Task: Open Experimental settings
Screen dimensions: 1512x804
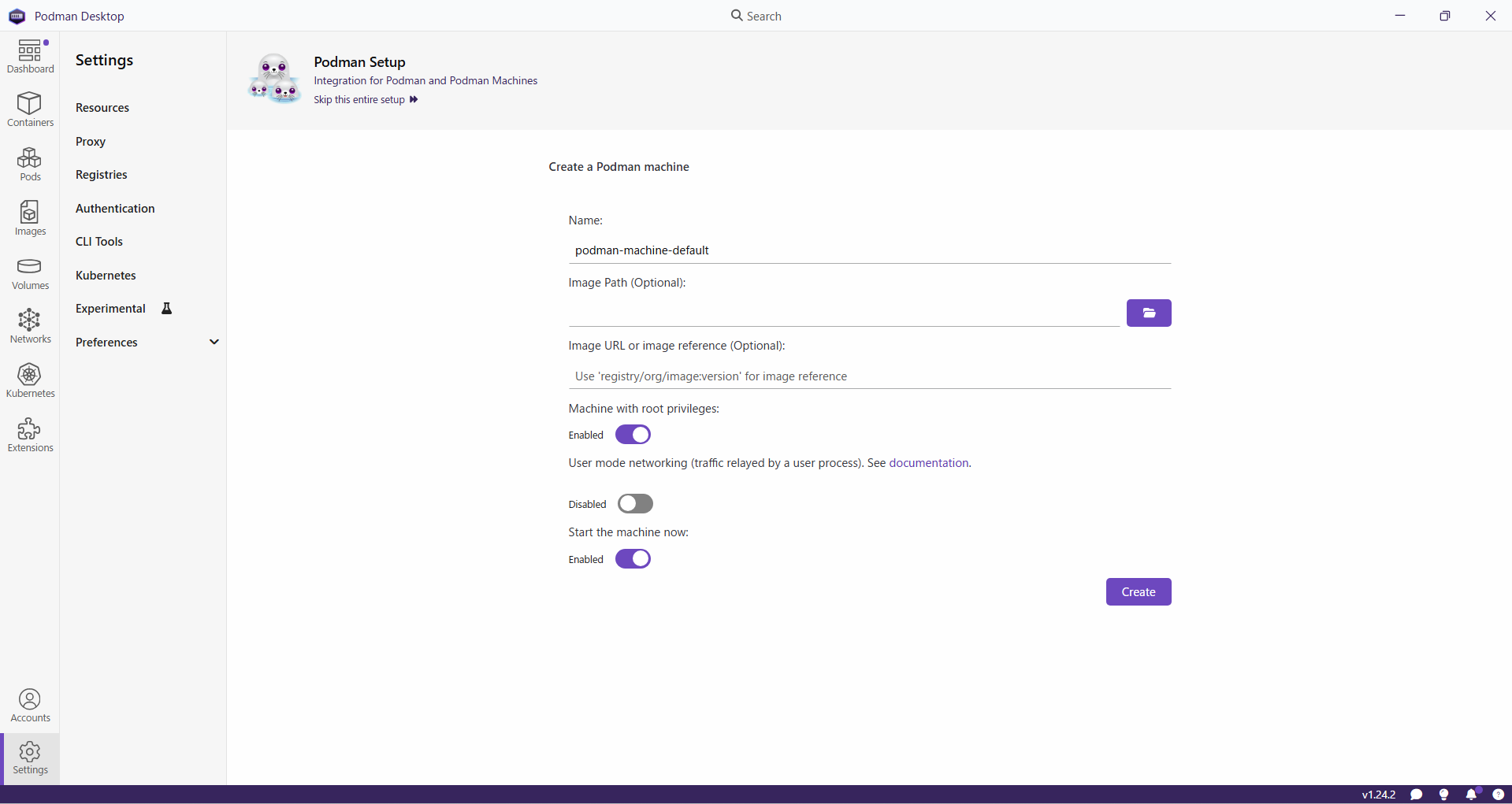Action: point(110,309)
